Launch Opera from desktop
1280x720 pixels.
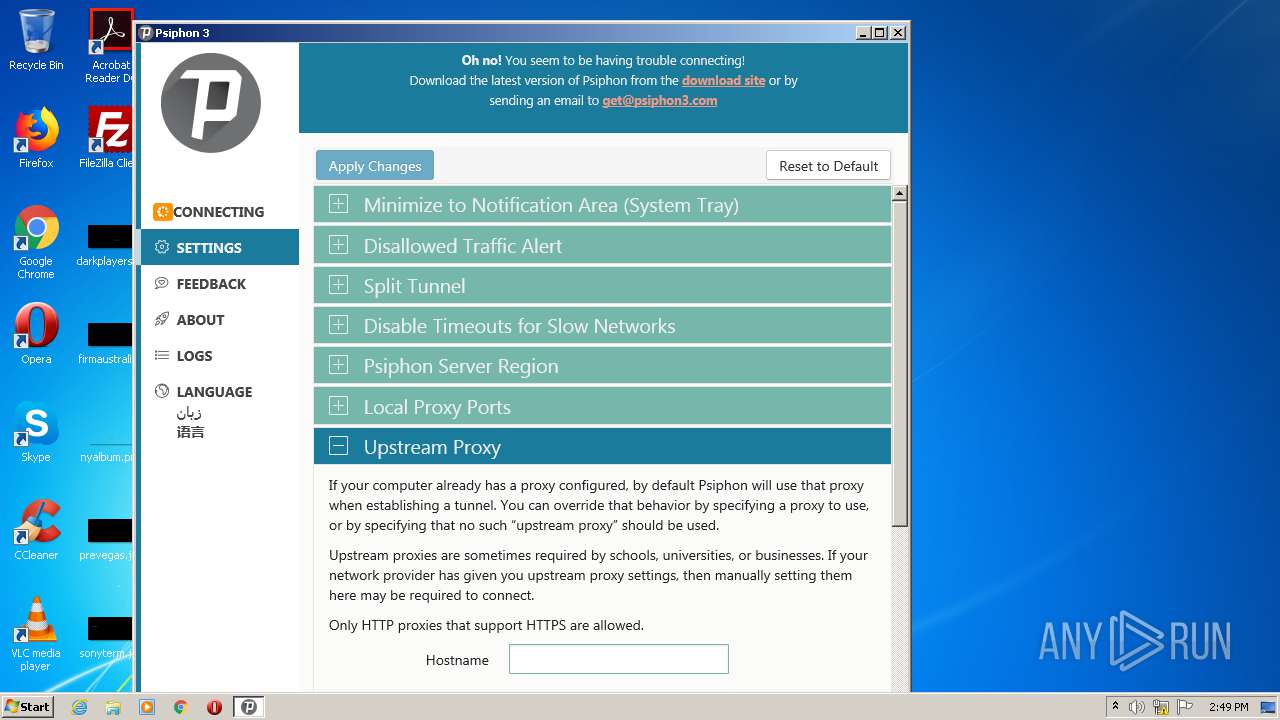pyautogui.click(x=36, y=334)
